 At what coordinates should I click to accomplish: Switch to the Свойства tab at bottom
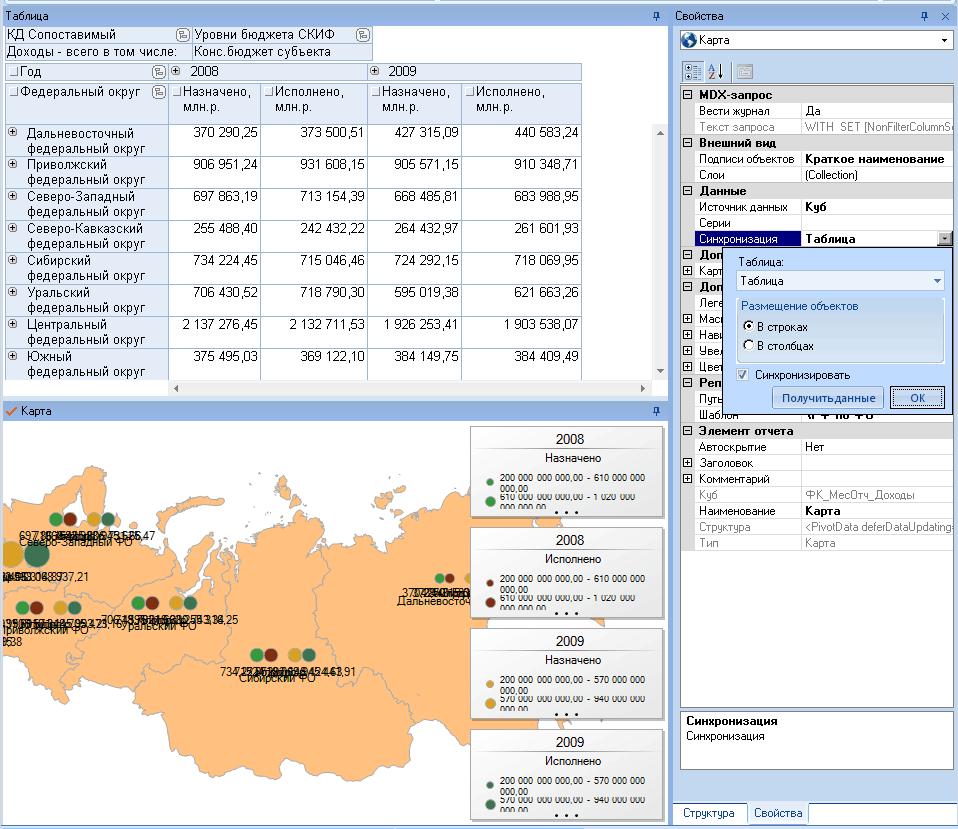tap(778, 813)
